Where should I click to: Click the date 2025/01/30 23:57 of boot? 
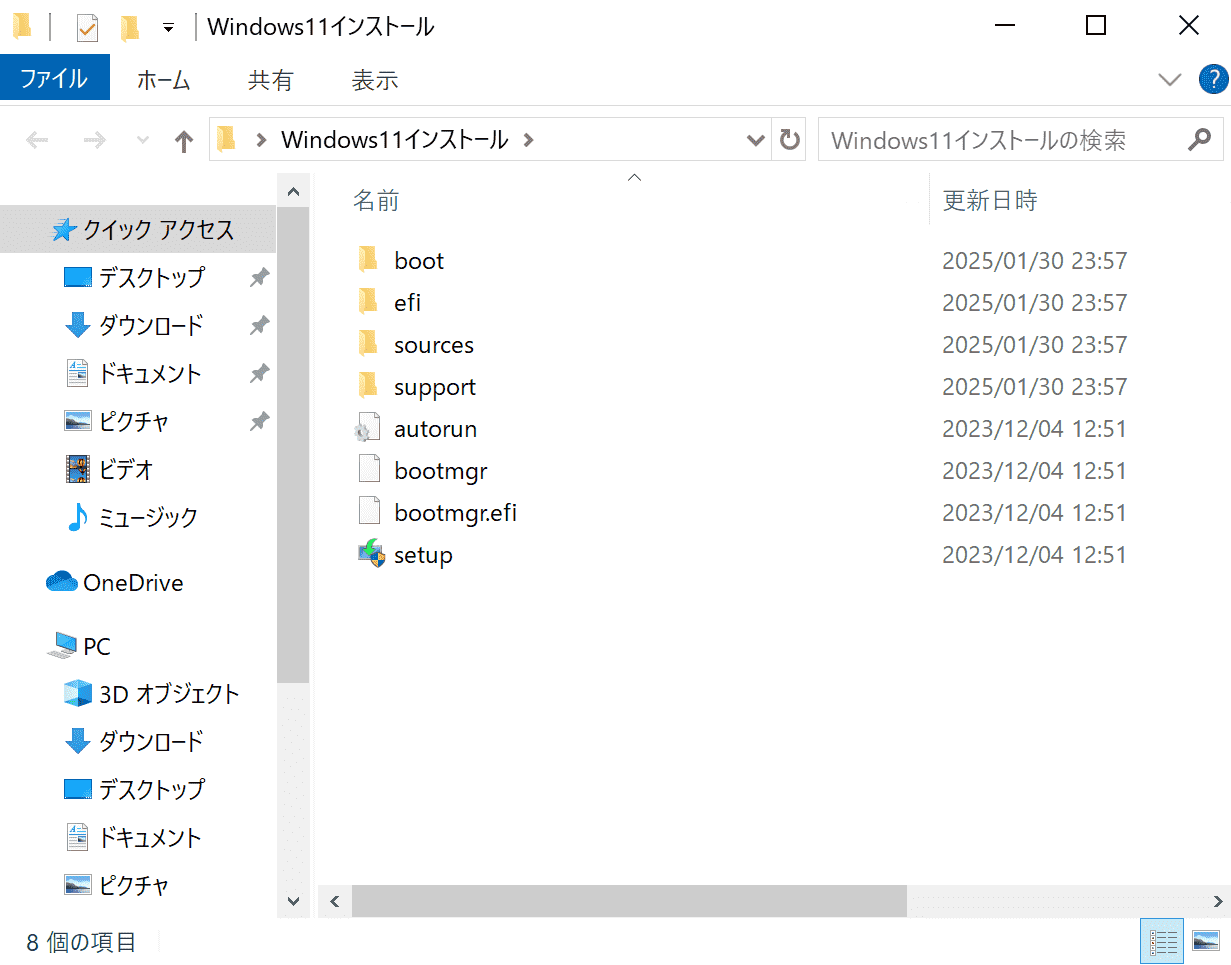[x=1034, y=261]
